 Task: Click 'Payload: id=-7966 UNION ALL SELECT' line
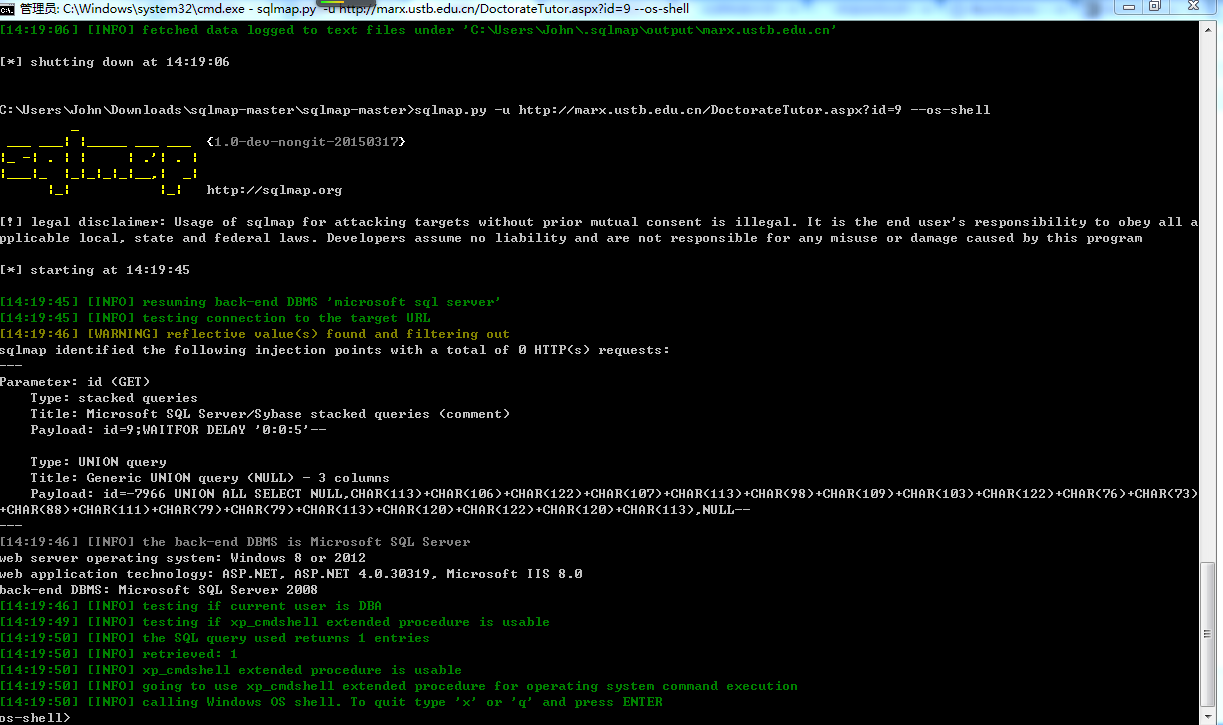pyautogui.click(x=614, y=494)
